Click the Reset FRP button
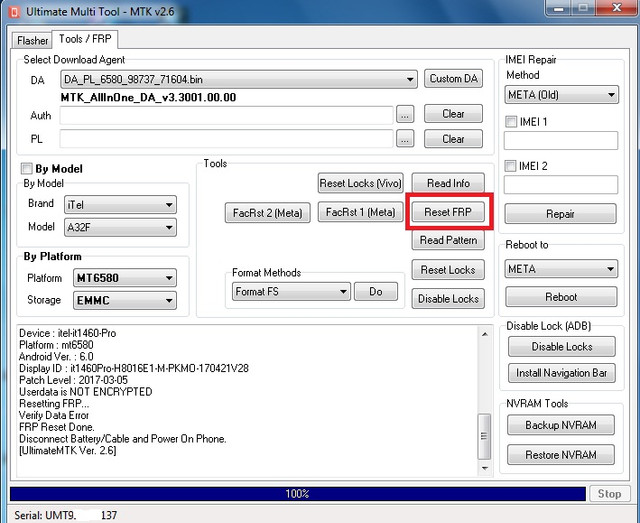This screenshot has height=523, width=640. click(448, 212)
